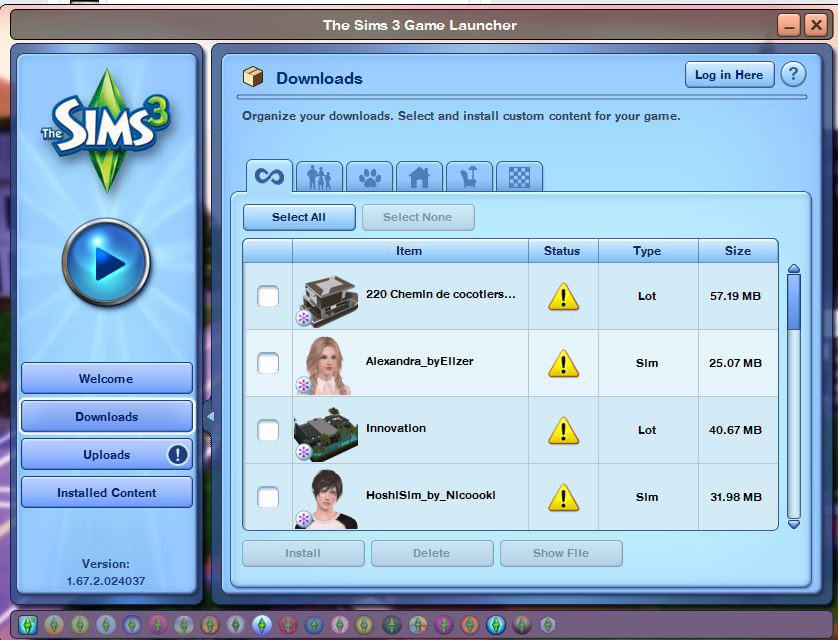Click the Show File button

[x=561, y=553]
